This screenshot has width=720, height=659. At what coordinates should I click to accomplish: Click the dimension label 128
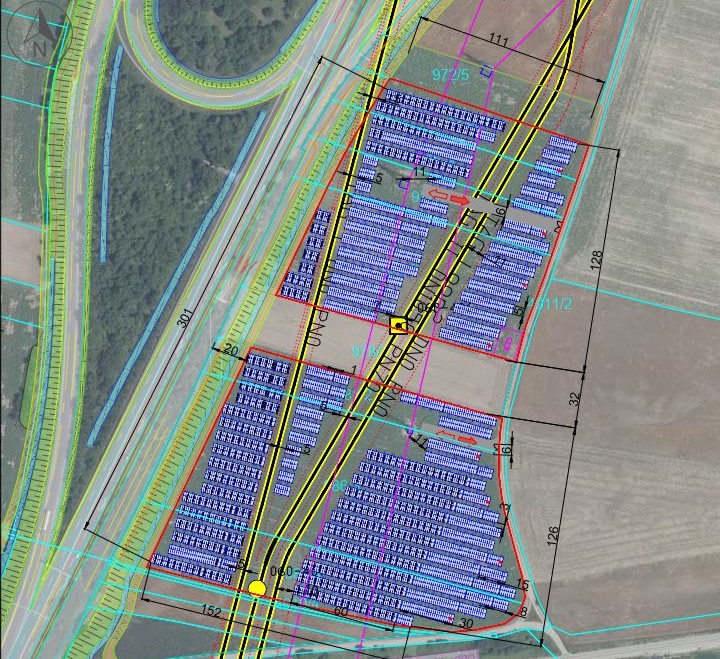[597, 260]
